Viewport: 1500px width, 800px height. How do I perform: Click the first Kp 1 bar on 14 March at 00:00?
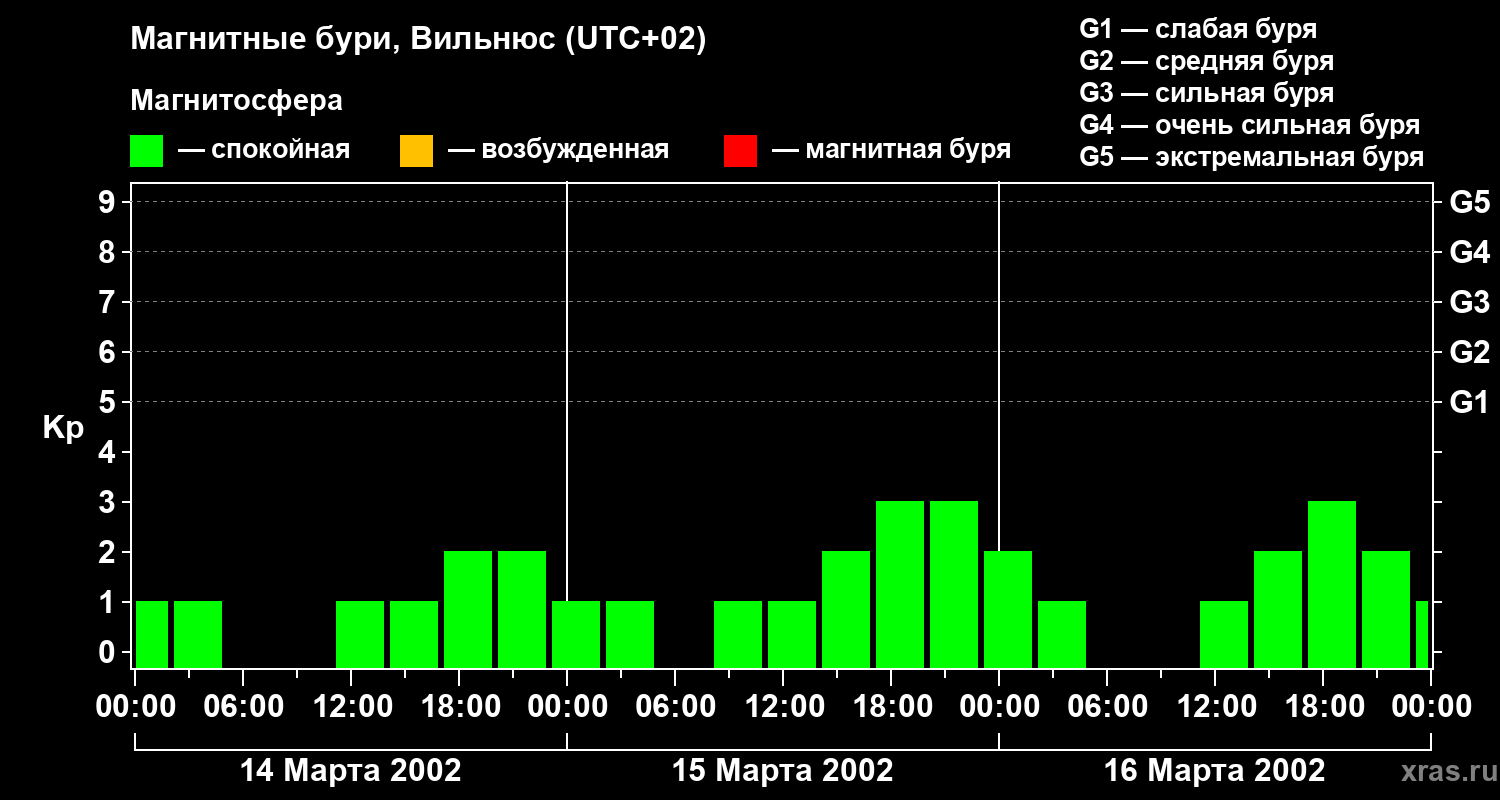152,634
